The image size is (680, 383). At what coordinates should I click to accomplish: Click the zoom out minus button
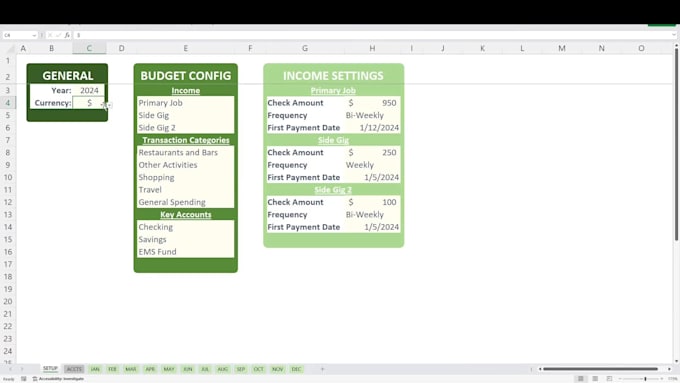pos(621,379)
